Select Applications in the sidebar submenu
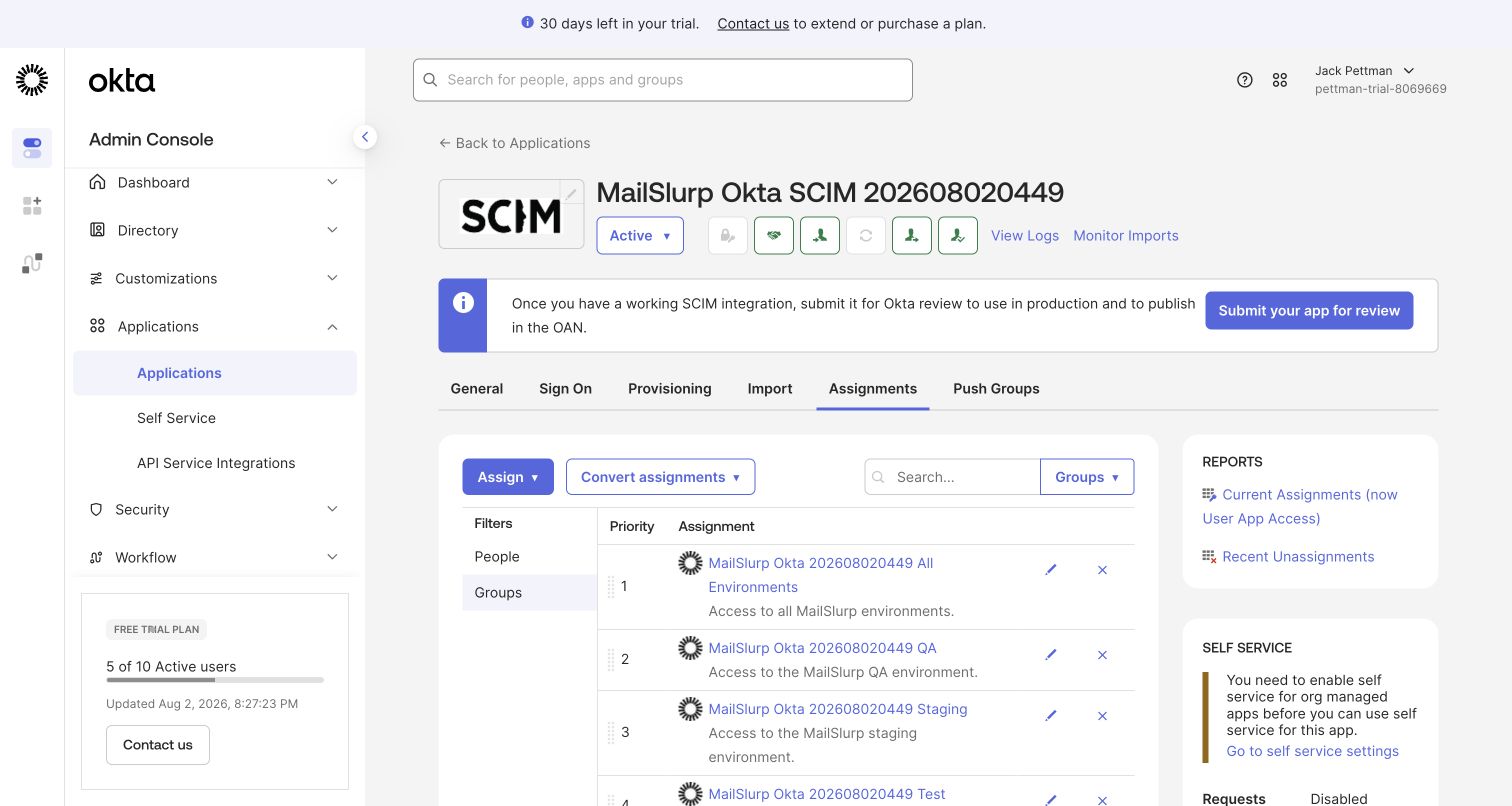1512x806 pixels. point(215,373)
